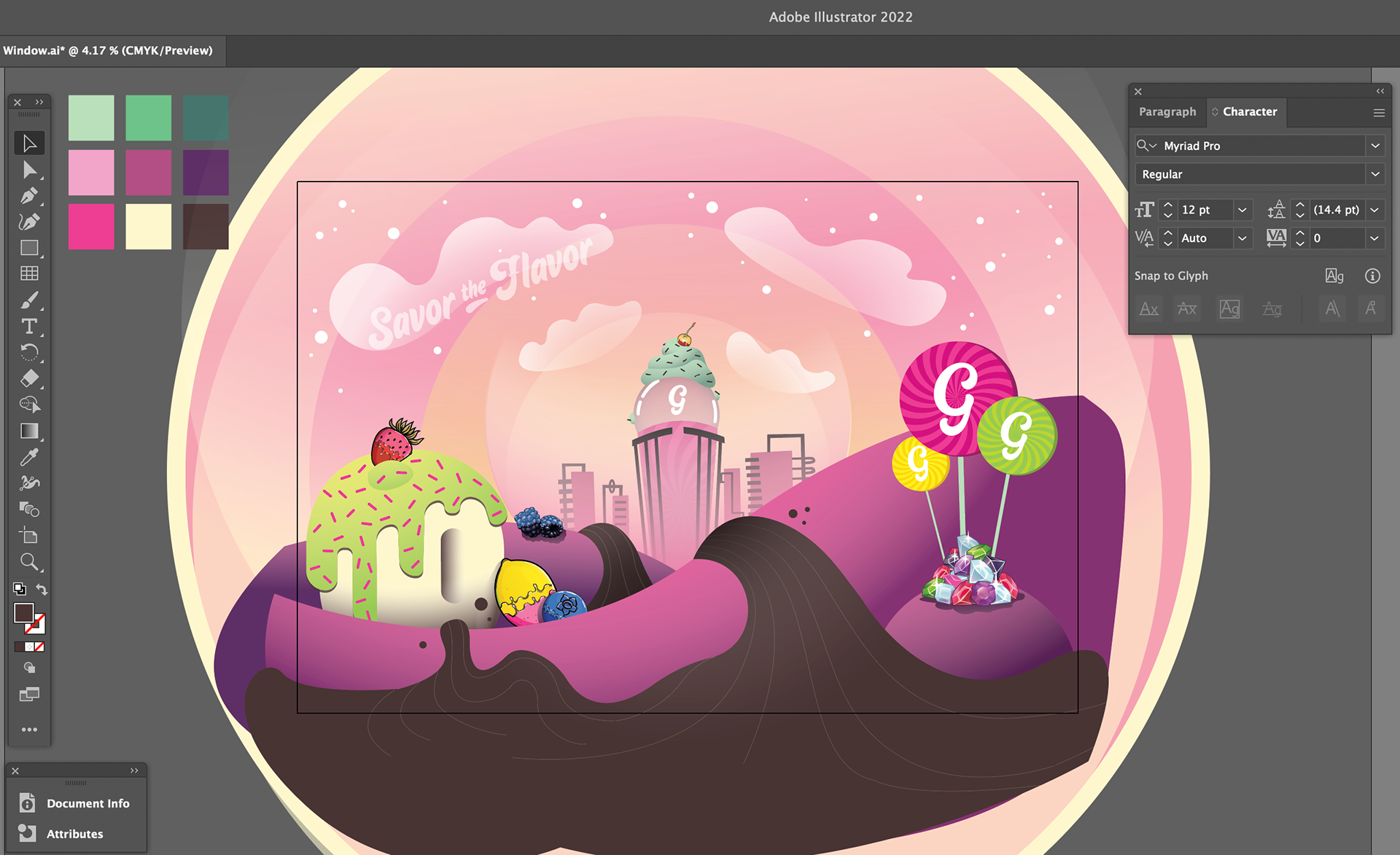Collapse Character panel with double arrows
Image resolution: width=1400 pixels, height=855 pixels.
(x=1380, y=91)
